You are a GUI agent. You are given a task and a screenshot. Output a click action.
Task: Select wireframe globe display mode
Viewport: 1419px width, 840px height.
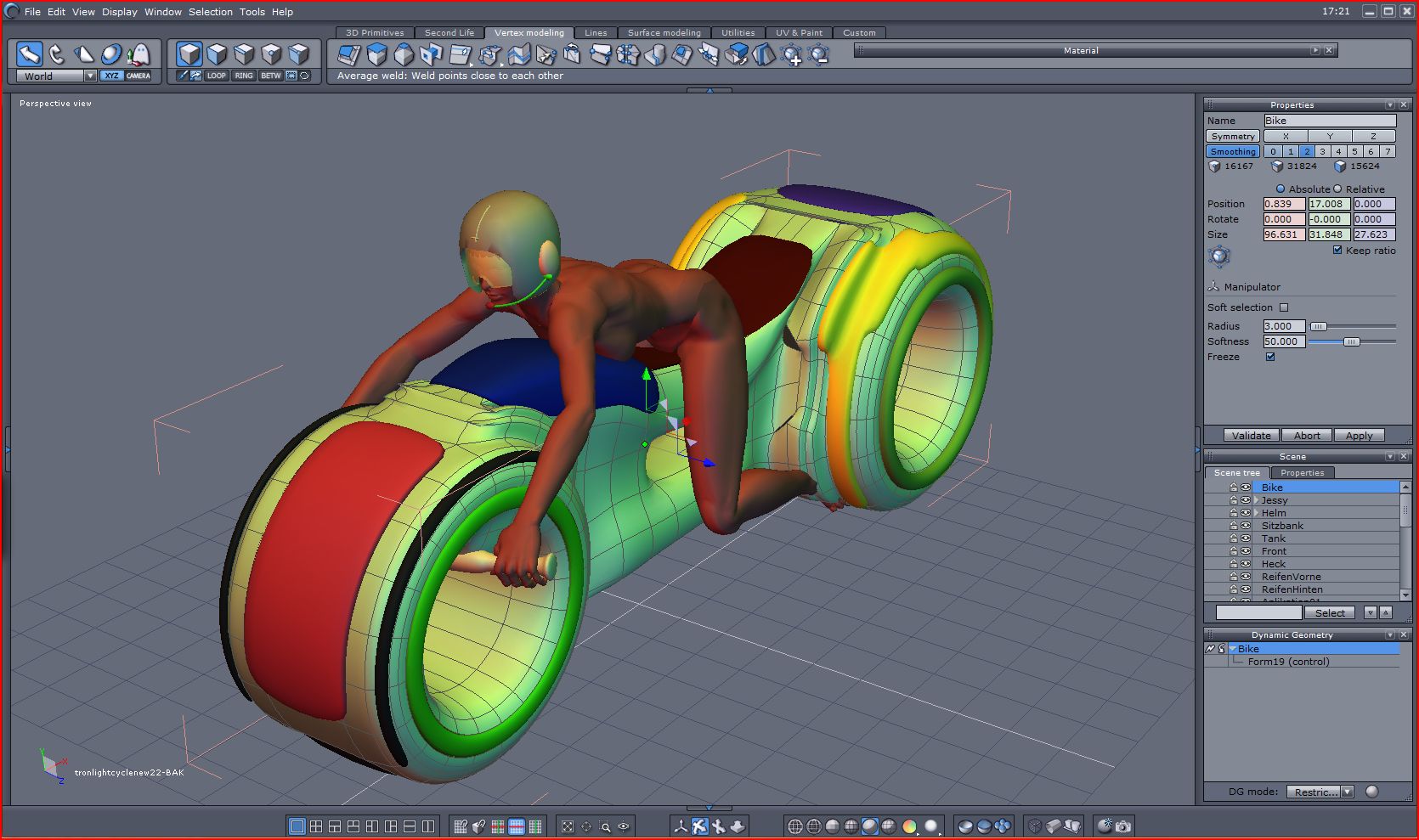click(795, 826)
